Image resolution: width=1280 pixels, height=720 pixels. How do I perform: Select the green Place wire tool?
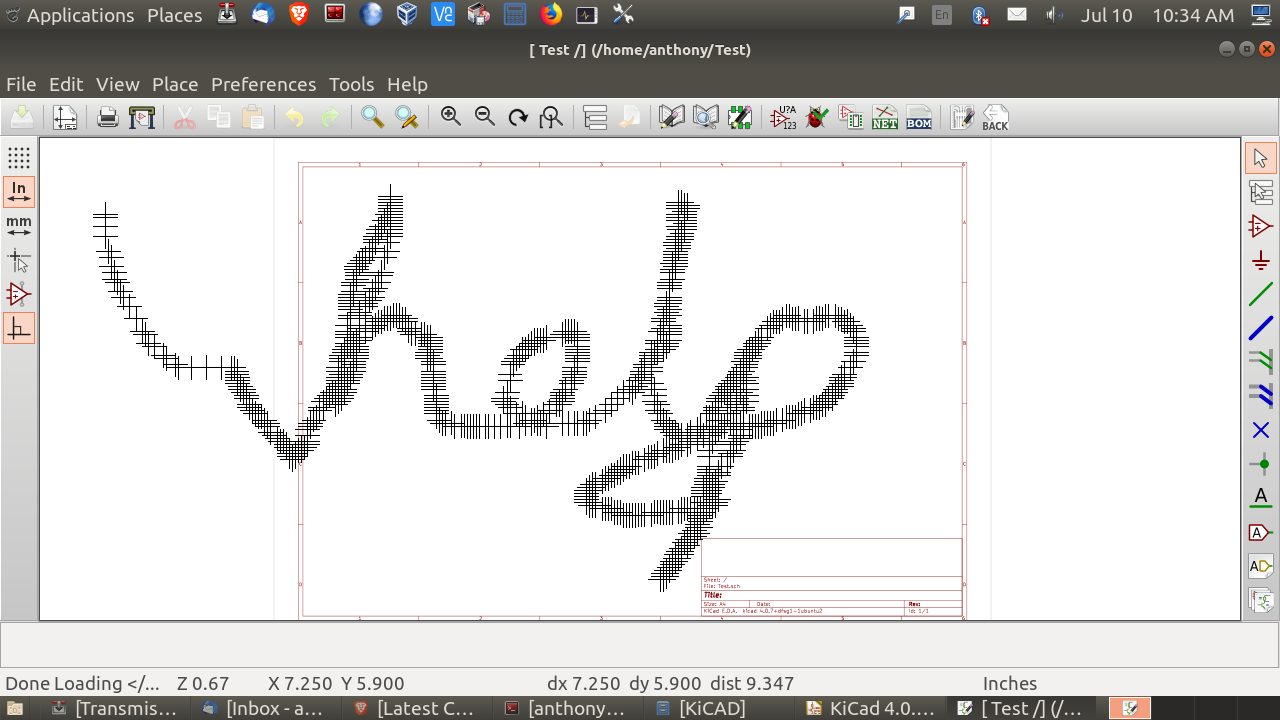point(1261,295)
